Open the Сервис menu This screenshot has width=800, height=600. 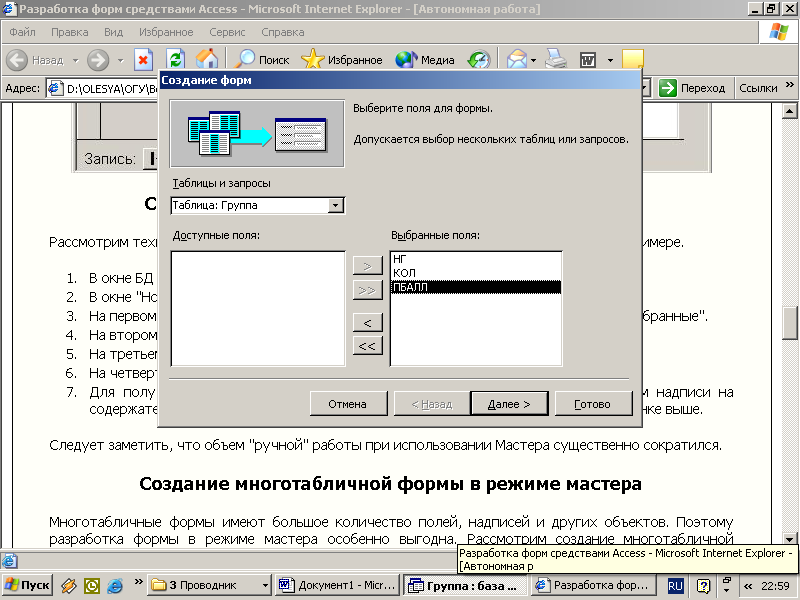click(227, 32)
